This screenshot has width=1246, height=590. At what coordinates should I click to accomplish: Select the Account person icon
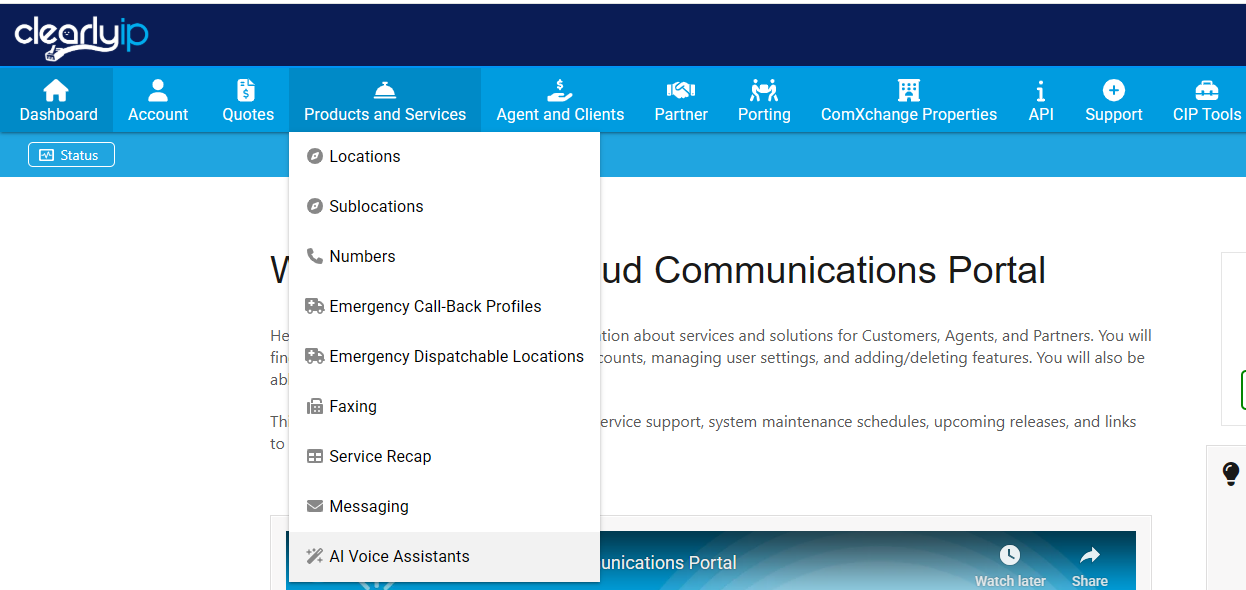click(x=157, y=90)
